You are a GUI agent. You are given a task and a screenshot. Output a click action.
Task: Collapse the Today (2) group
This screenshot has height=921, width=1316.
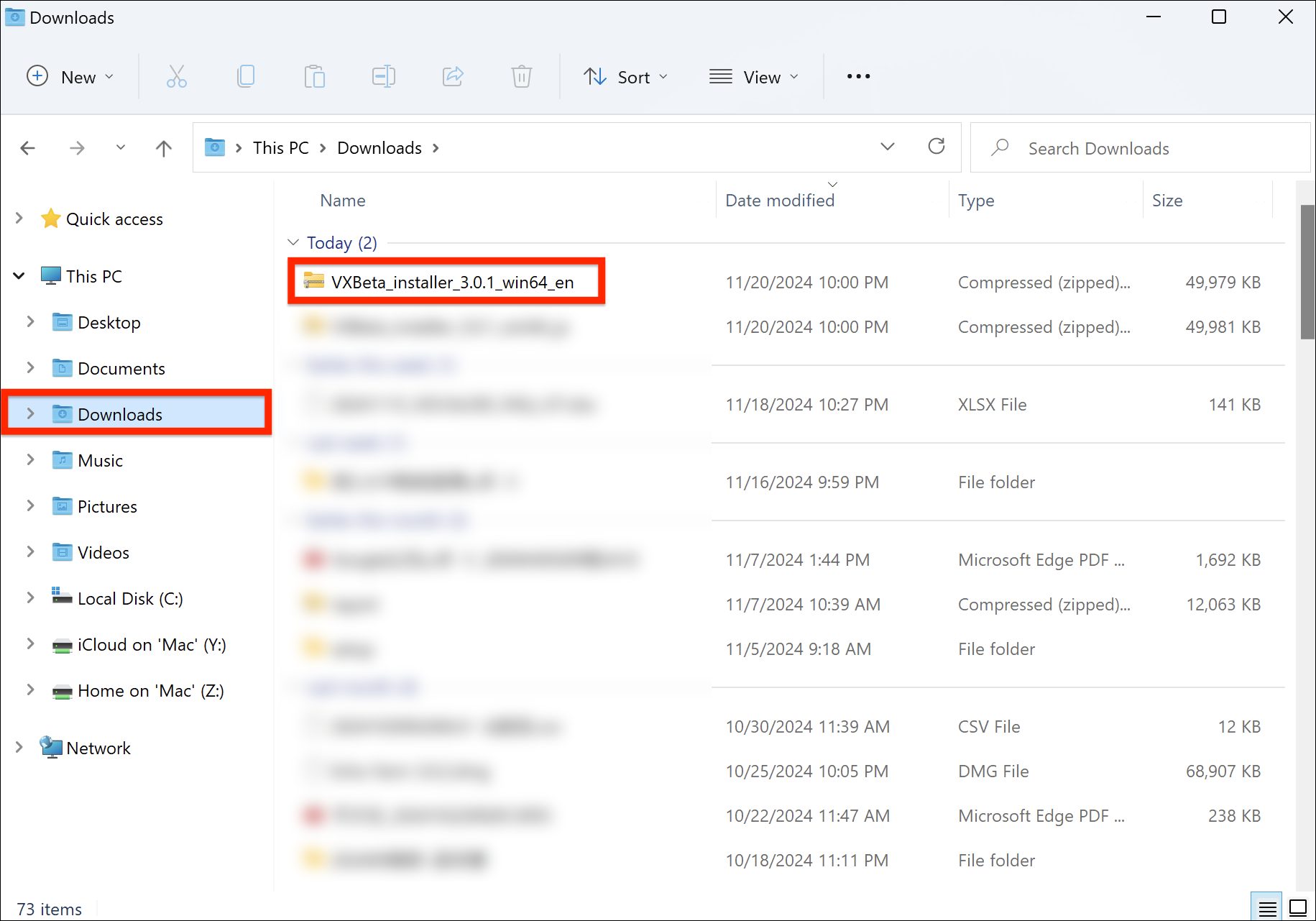coord(293,243)
